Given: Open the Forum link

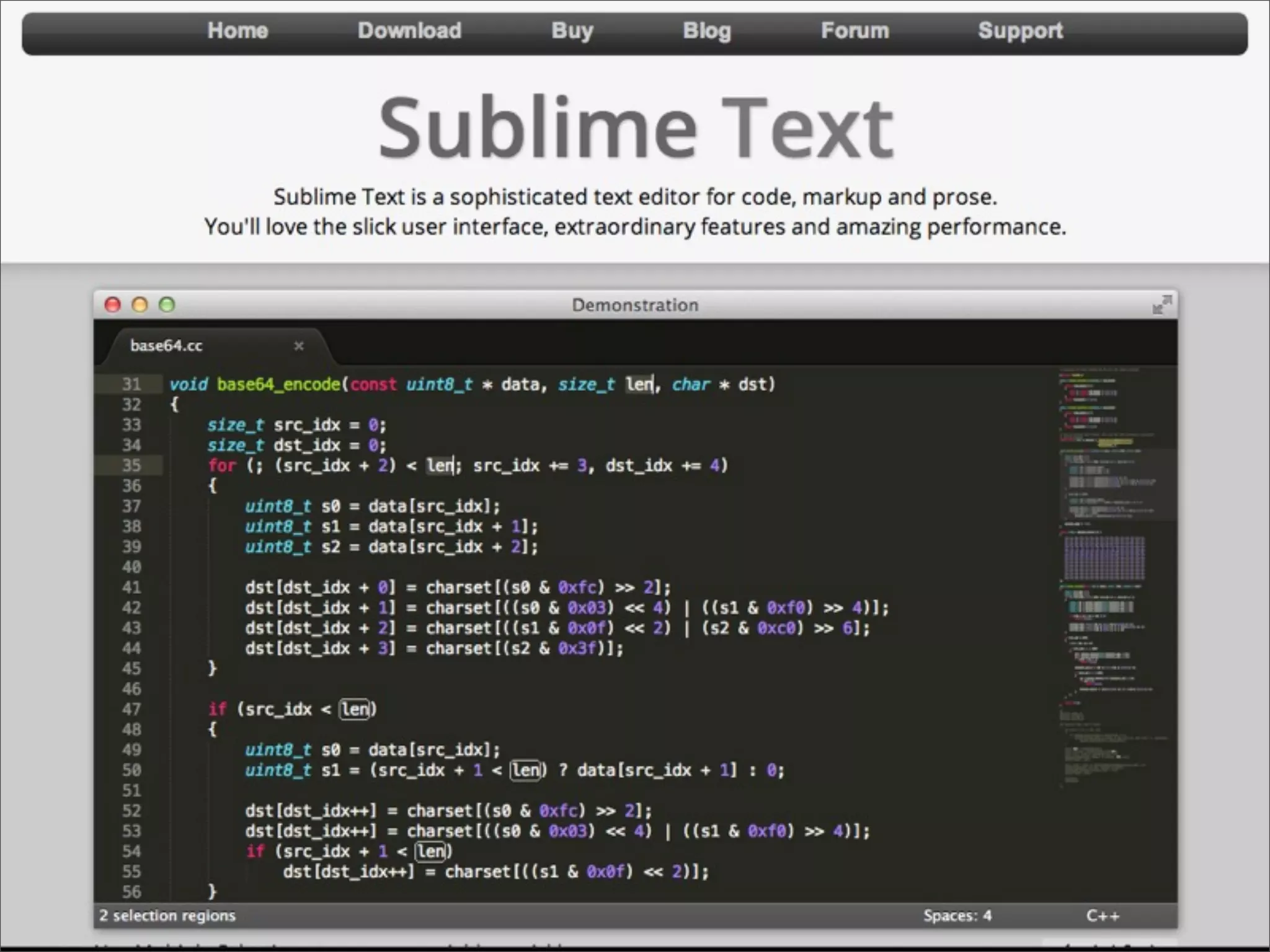Looking at the screenshot, I should click(x=855, y=31).
